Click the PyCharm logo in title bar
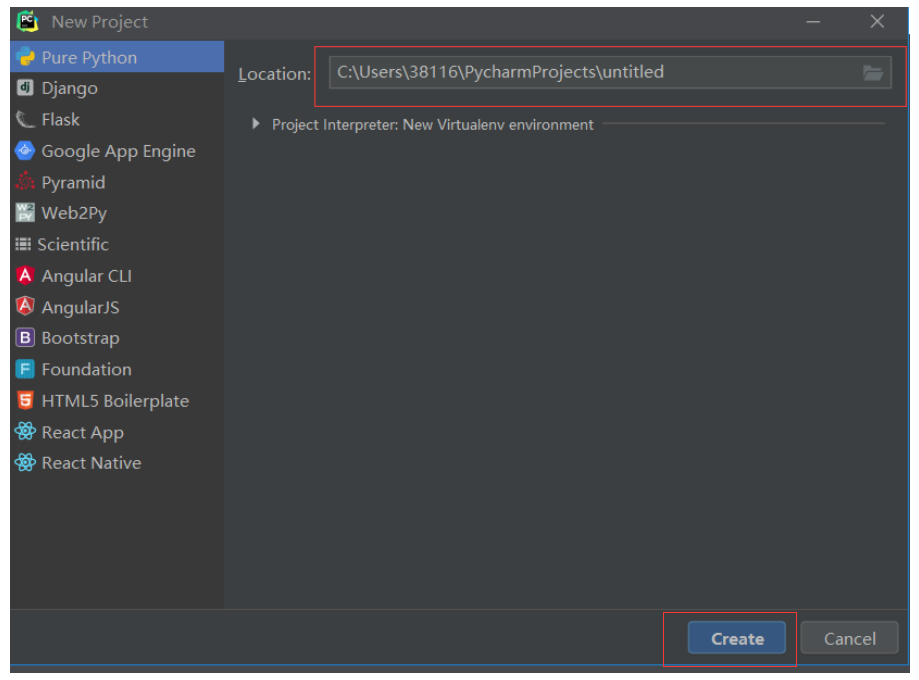The height and width of the screenshot is (680, 919). point(28,22)
